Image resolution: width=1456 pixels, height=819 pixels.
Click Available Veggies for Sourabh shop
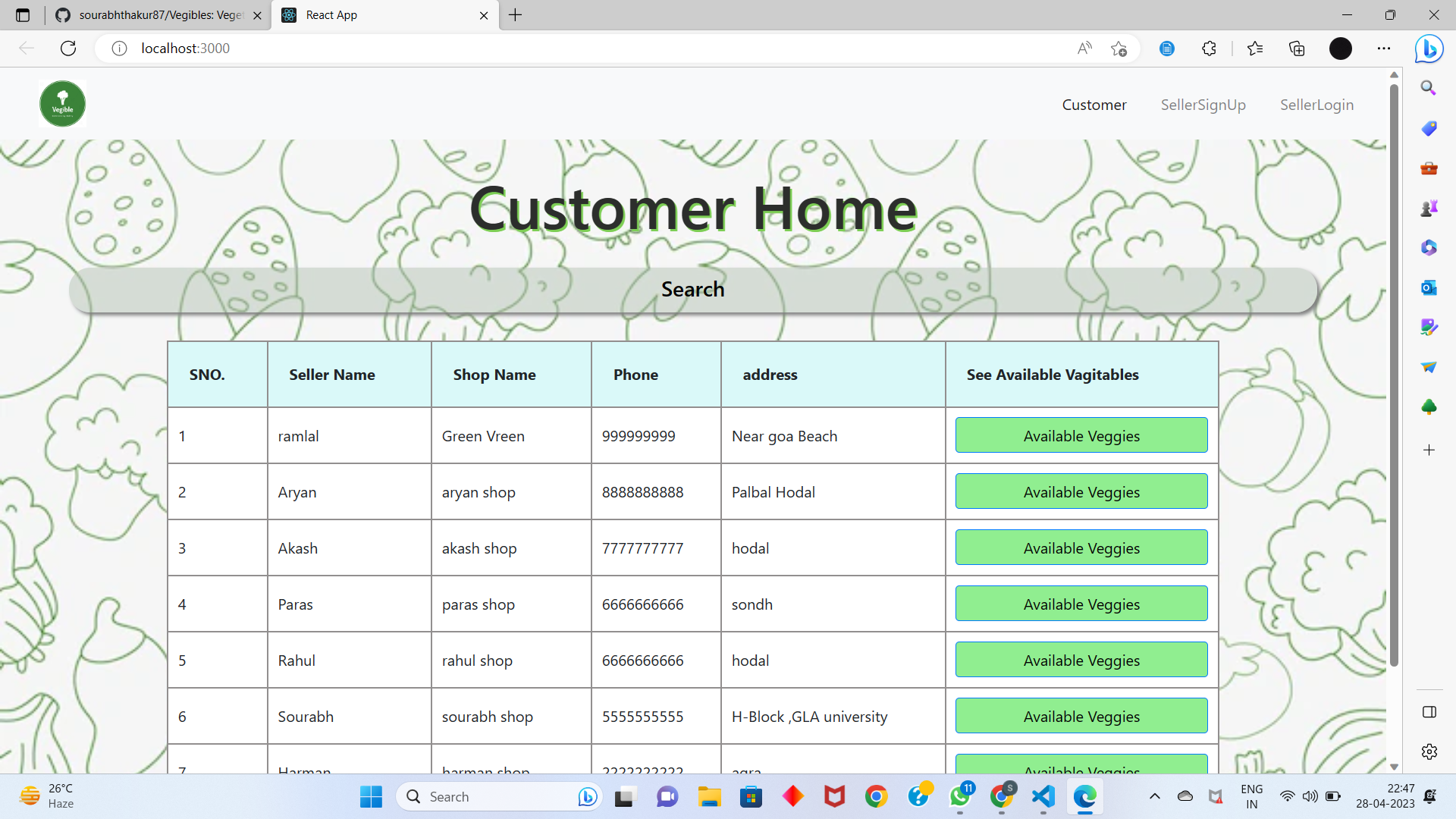[1081, 716]
